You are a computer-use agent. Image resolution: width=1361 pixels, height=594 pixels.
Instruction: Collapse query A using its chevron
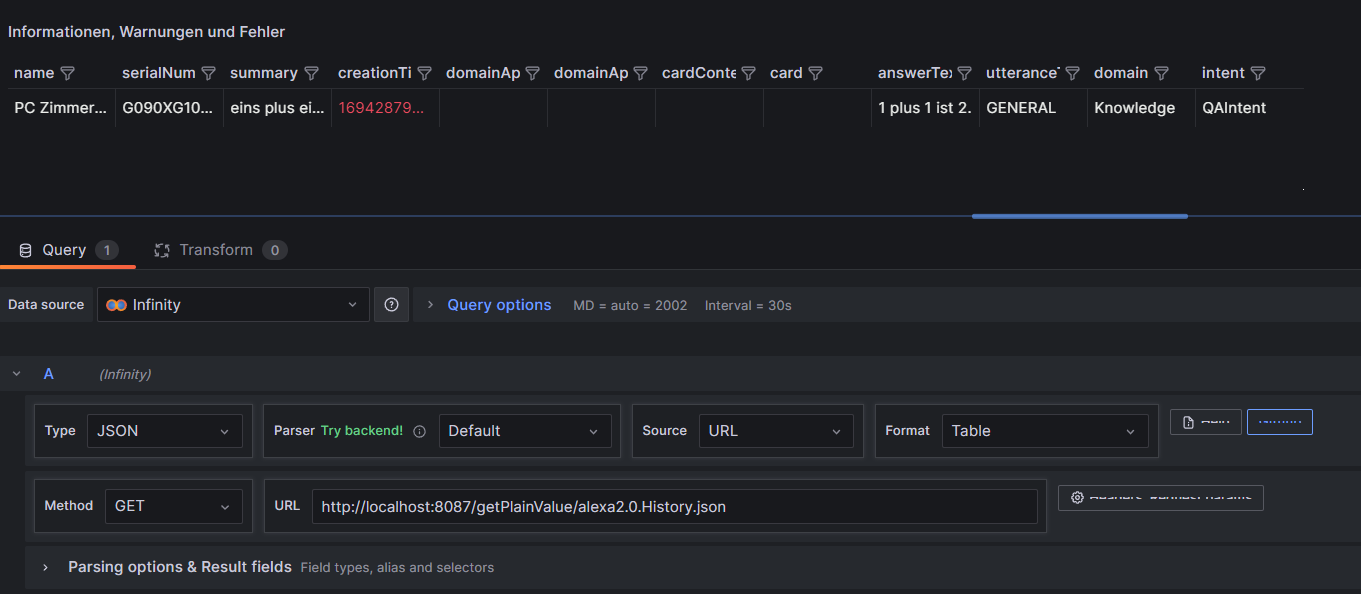[x=17, y=374]
